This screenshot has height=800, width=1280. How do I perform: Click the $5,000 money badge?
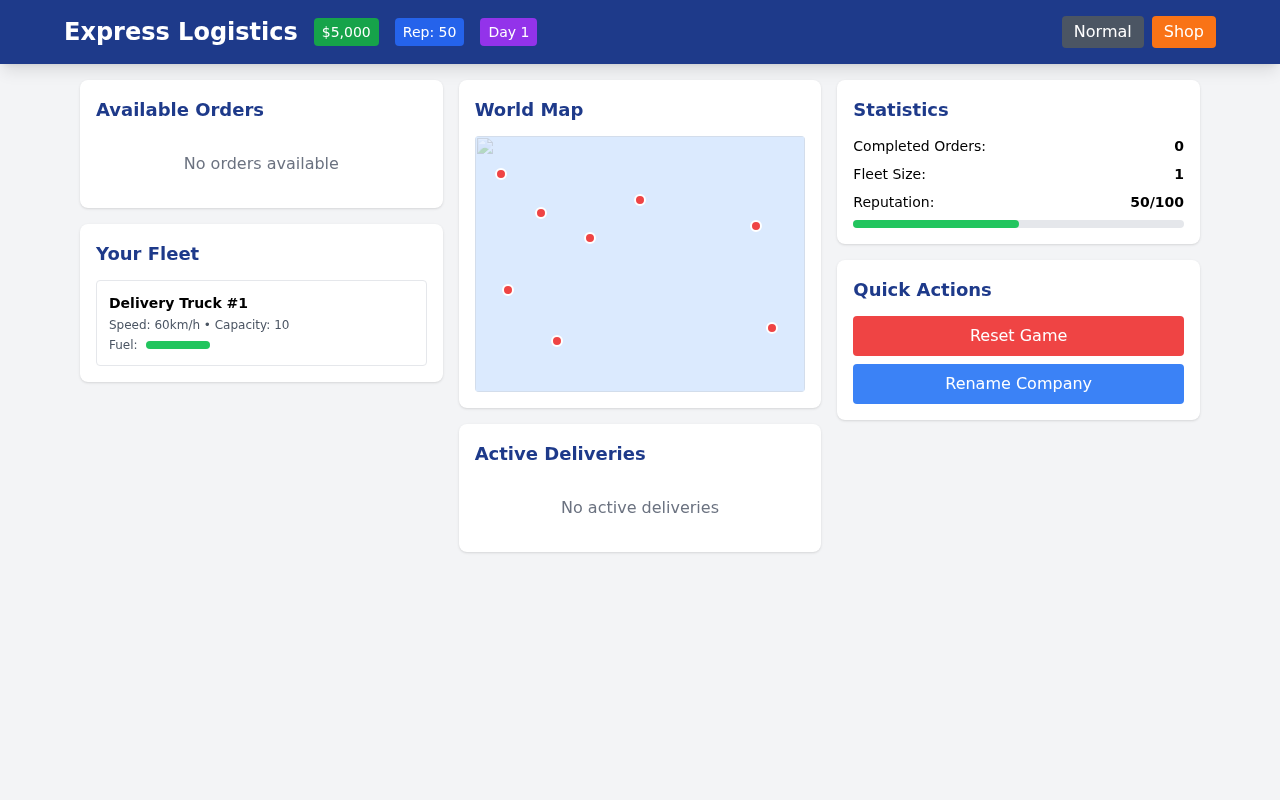(346, 32)
